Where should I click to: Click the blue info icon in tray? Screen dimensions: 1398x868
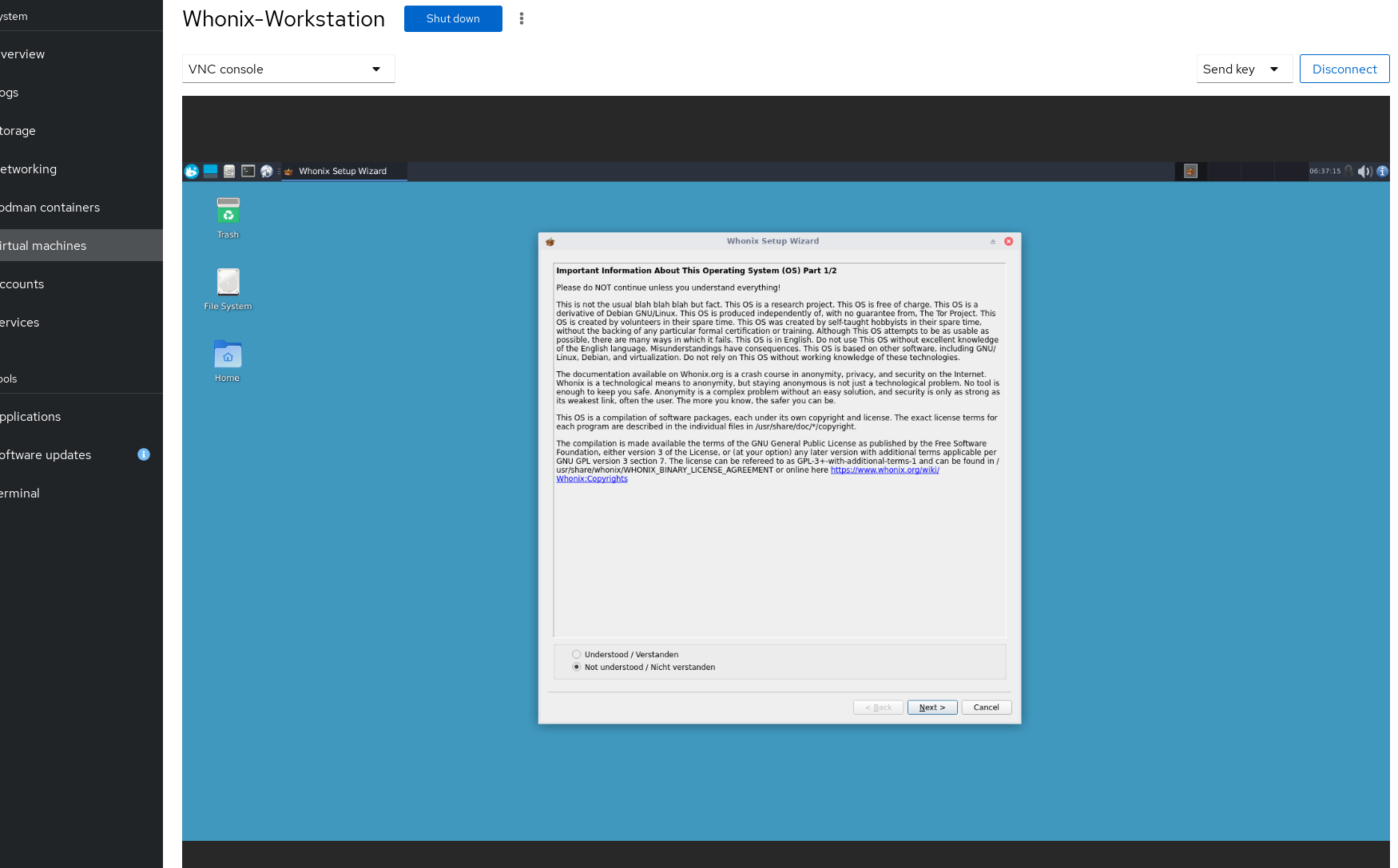point(1382,171)
